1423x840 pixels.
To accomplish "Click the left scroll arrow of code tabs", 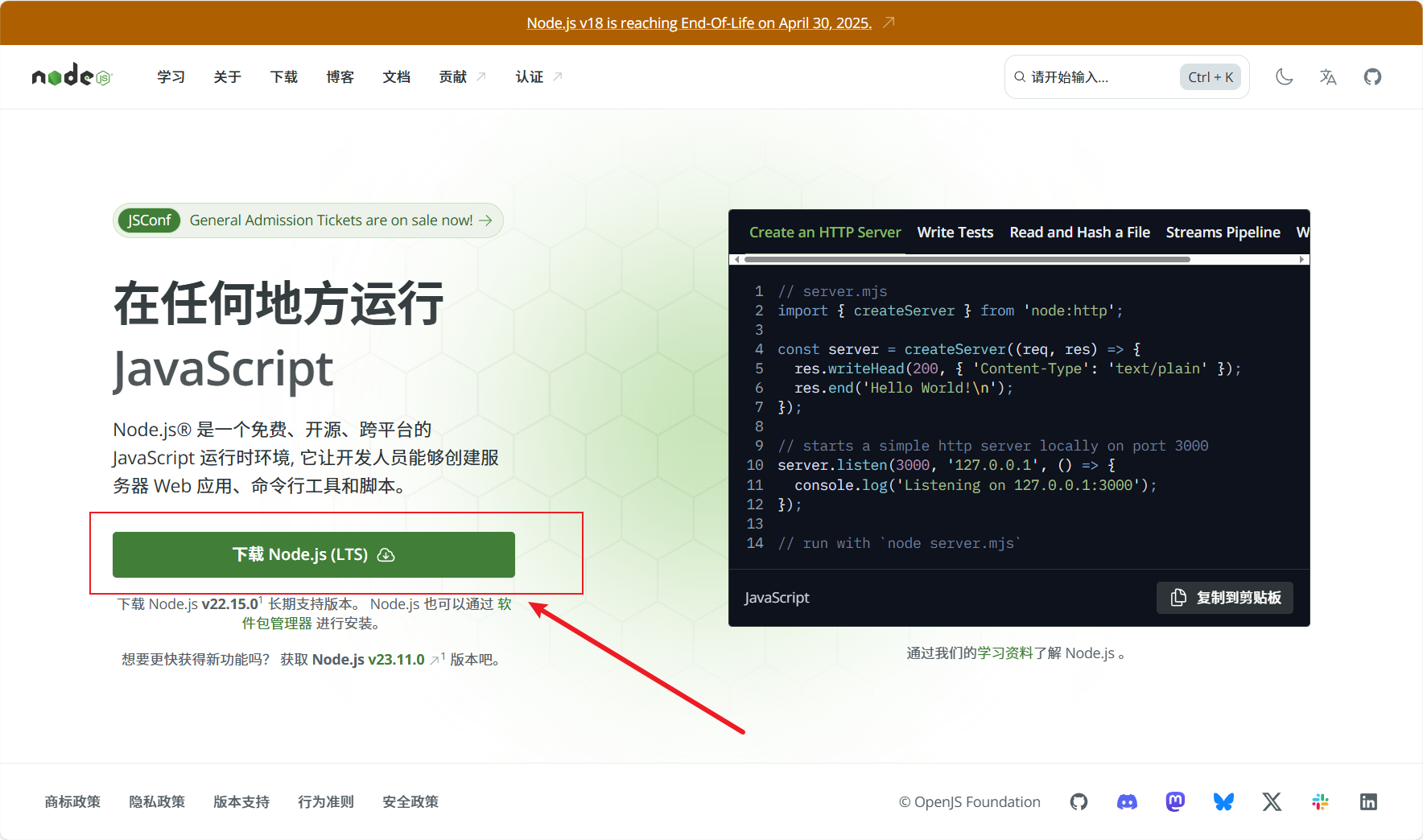I will click(736, 259).
